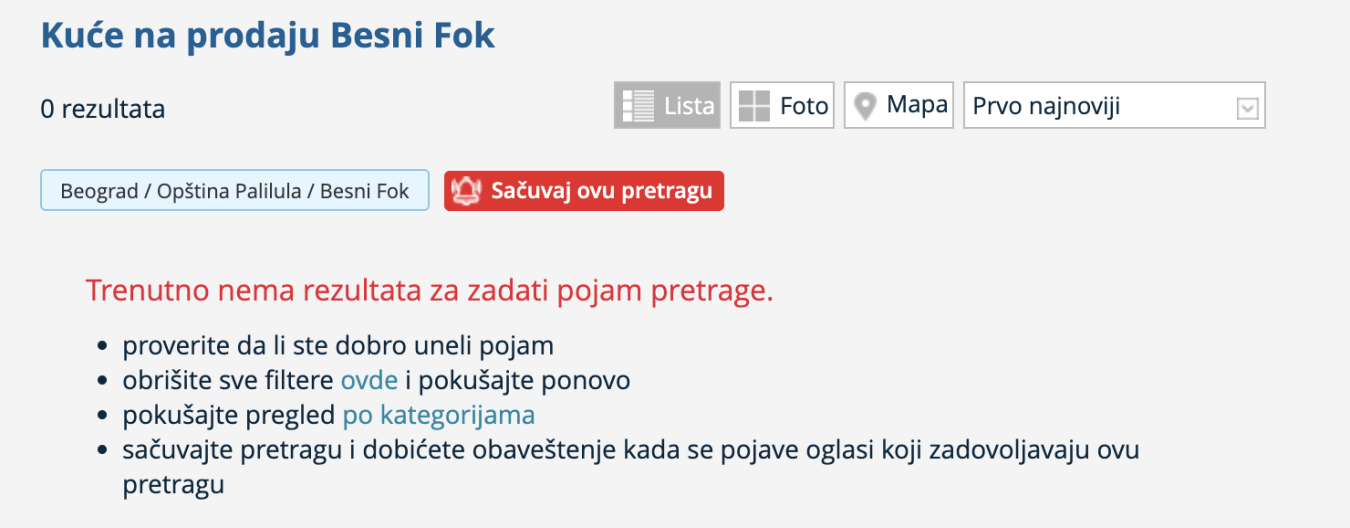Click the photo grid icon
1350x528 pixels.
point(754,105)
